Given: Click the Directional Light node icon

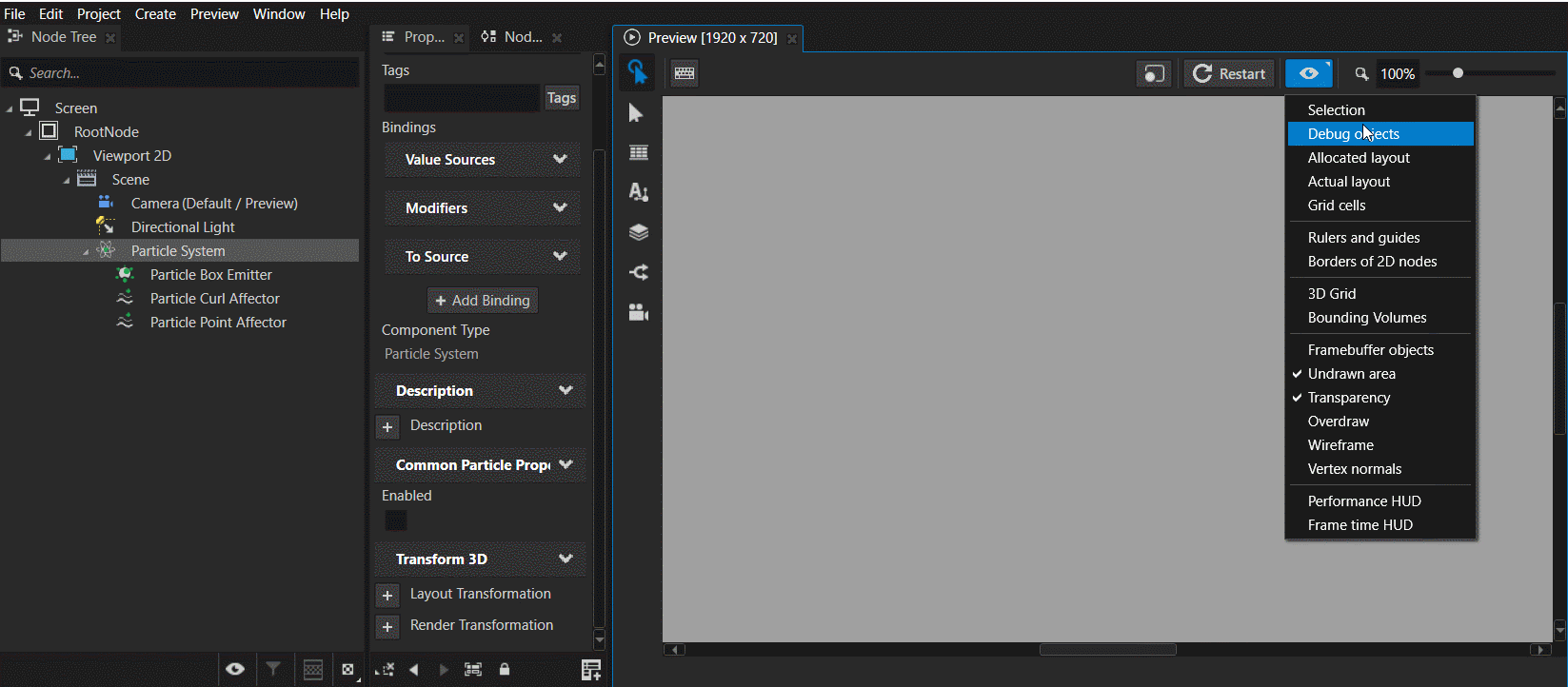Looking at the screenshot, I should [106, 226].
